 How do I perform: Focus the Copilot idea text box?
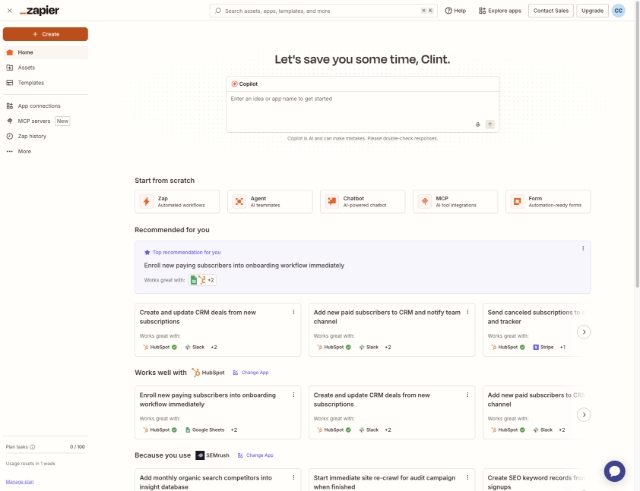(362, 106)
